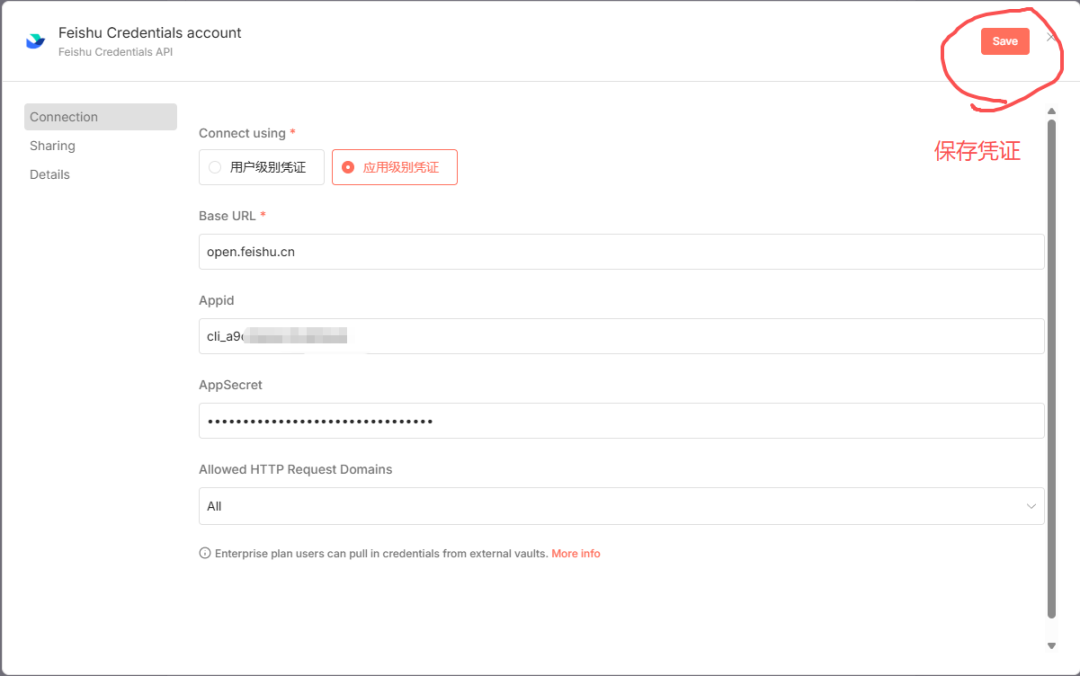This screenshot has height=676, width=1080.
Task: Click the masked AppSecret field
Action: 620,421
